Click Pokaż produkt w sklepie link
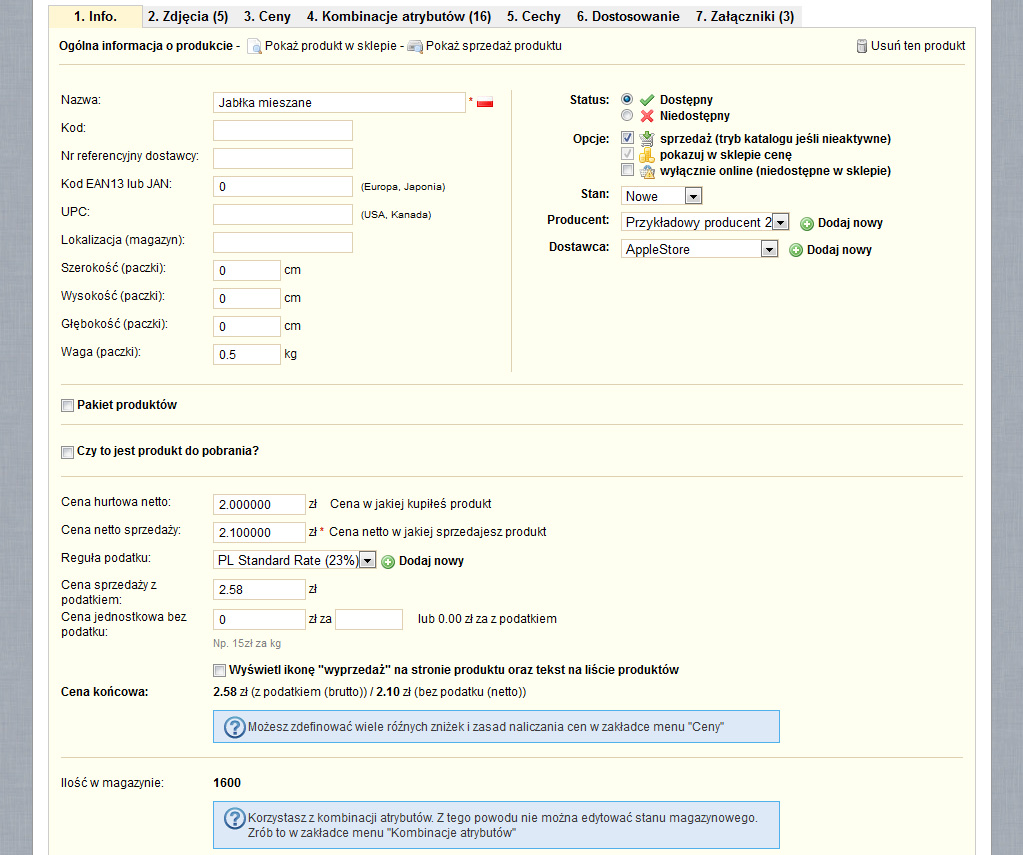The width and height of the screenshot is (1023, 855). (x=330, y=46)
